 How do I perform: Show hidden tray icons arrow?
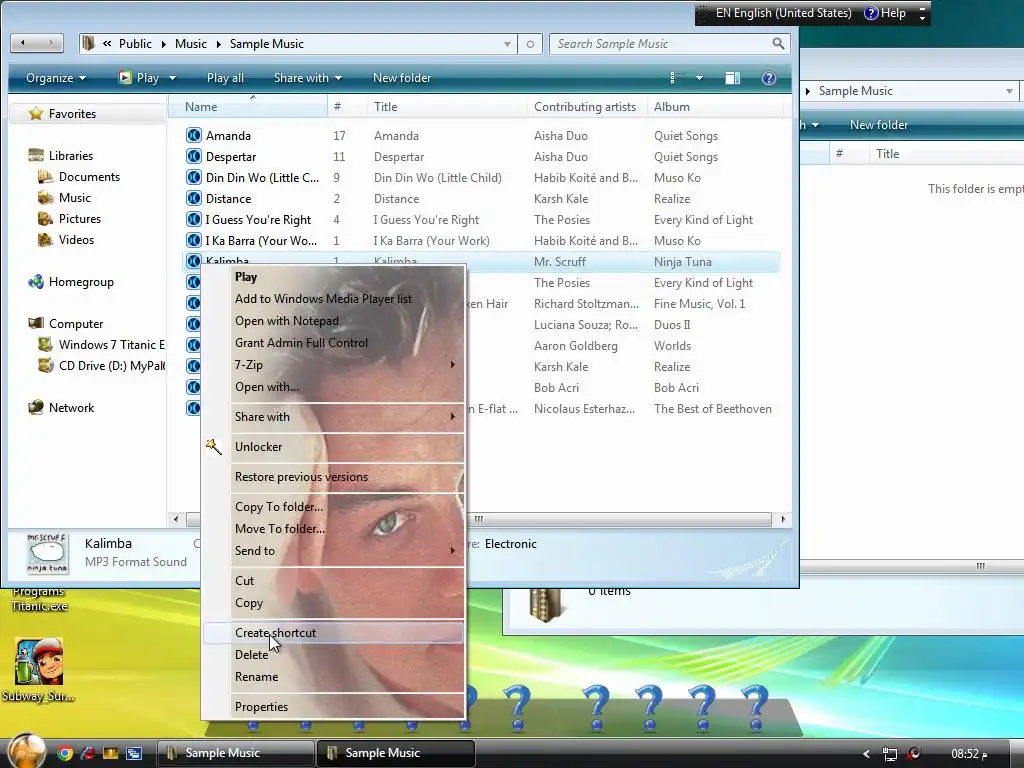click(x=867, y=754)
